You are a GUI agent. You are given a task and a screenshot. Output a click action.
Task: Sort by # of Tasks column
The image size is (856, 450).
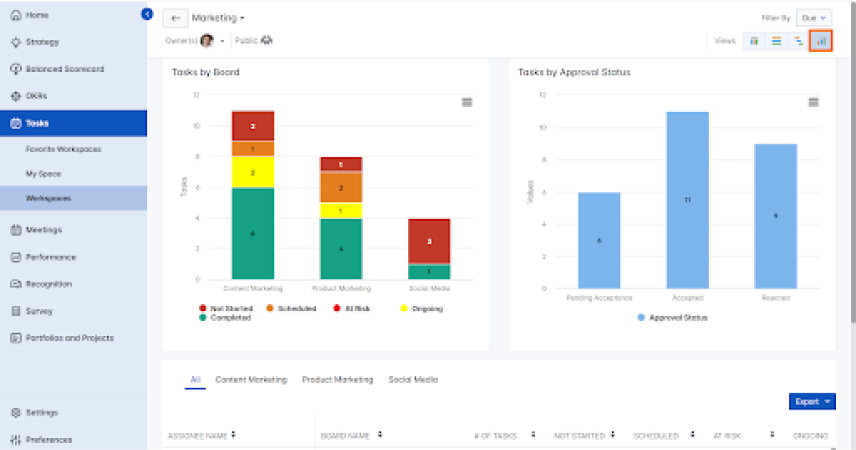[533, 435]
